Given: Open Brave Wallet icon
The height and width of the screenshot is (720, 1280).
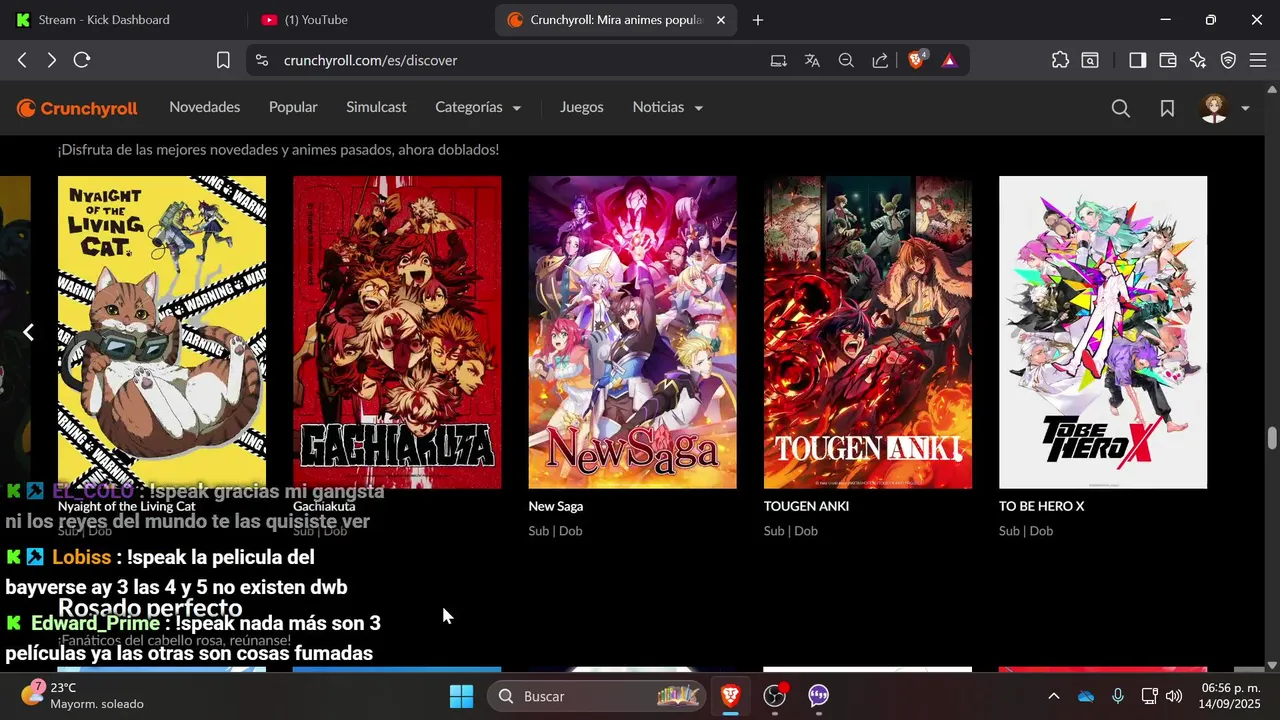Looking at the screenshot, I should pos(1167,60).
